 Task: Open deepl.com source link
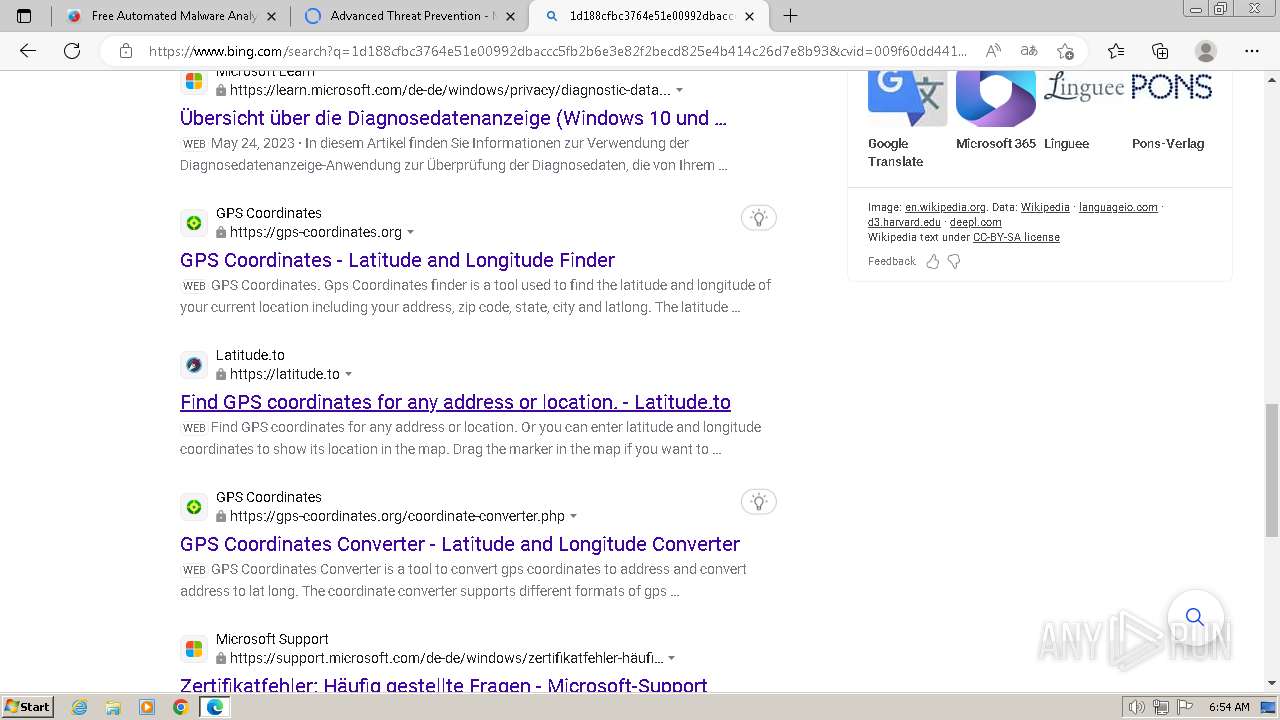pos(976,222)
